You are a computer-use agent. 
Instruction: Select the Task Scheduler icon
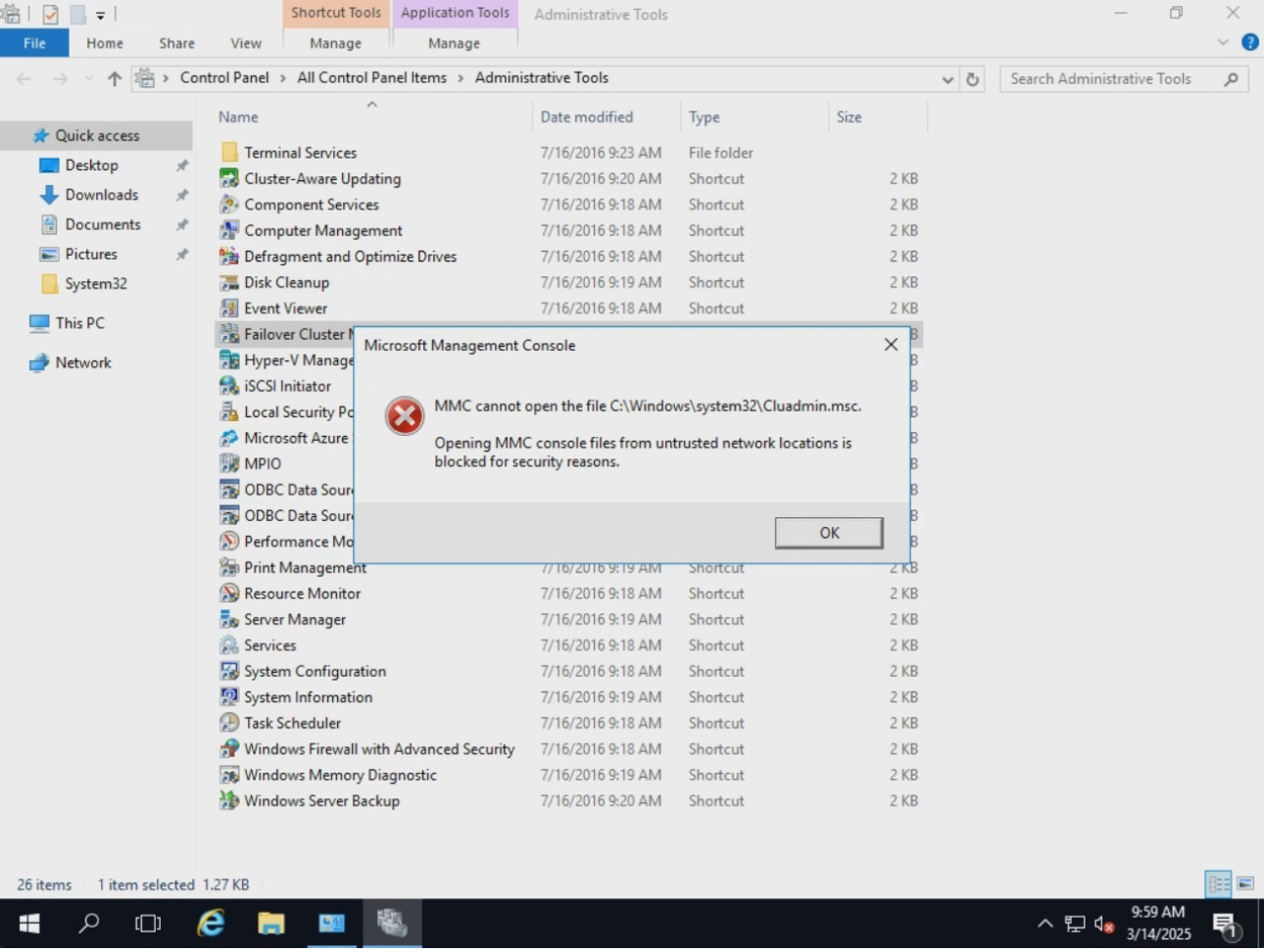229,723
